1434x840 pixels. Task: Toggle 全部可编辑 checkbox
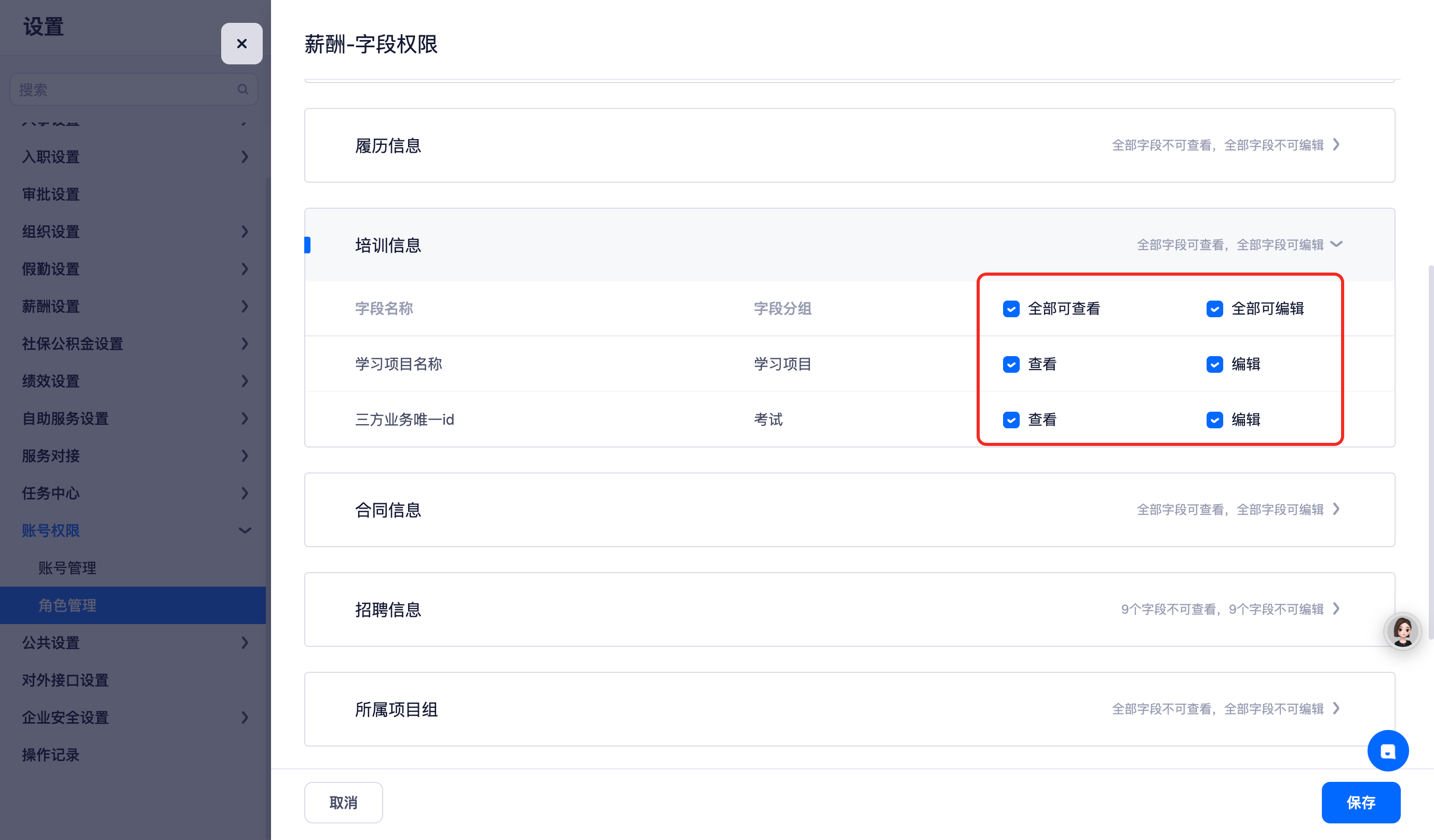click(x=1214, y=309)
